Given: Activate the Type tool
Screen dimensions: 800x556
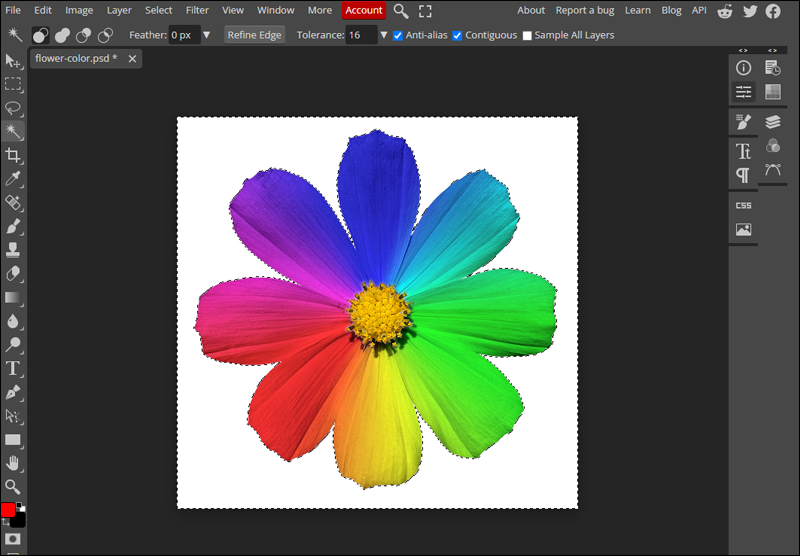Looking at the screenshot, I should (x=13, y=368).
